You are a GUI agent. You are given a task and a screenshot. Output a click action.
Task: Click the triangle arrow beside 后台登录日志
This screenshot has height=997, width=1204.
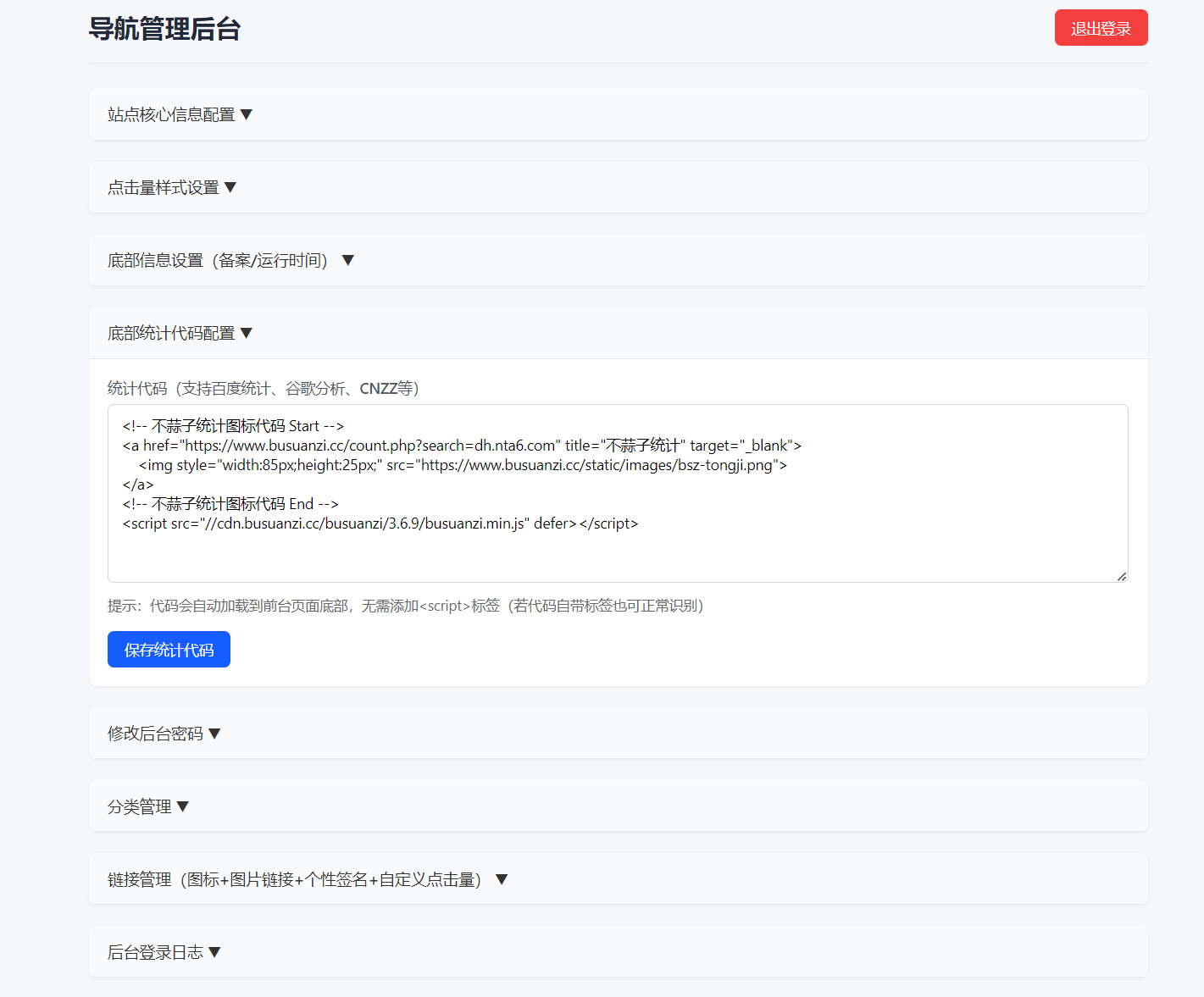215,951
